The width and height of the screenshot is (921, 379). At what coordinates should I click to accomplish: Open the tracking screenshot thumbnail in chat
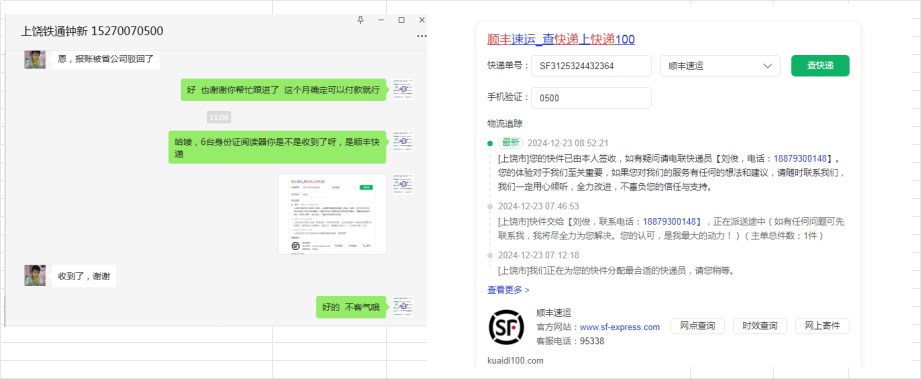(x=332, y=214)
